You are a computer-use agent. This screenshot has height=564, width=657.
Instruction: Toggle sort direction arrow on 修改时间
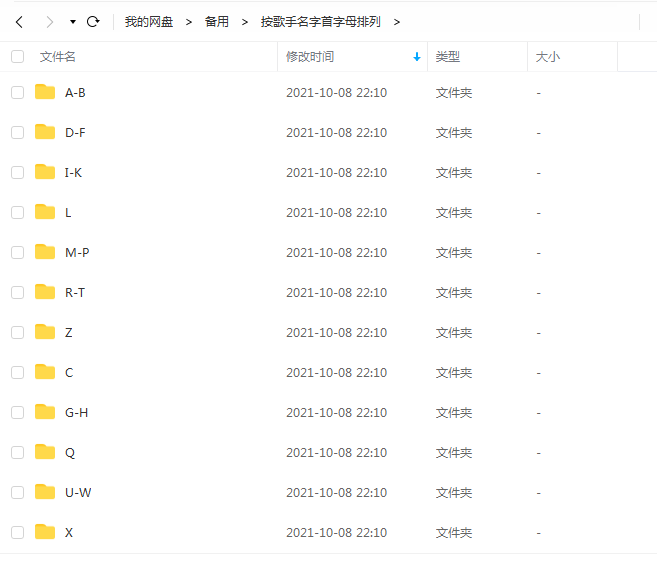pyautogui.click(x=417, y=57)
